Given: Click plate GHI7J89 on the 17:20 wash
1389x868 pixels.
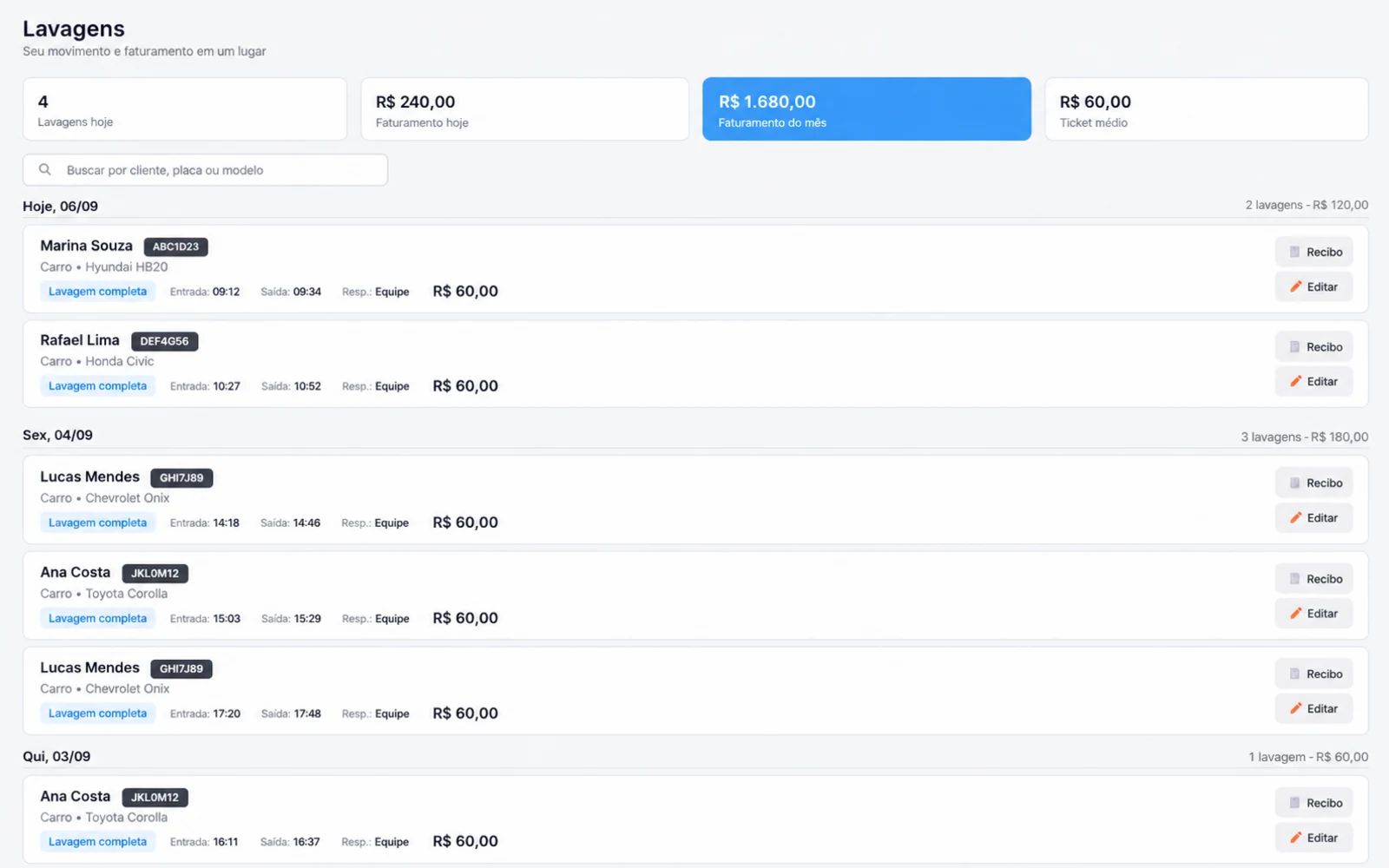Looking at the screenshot, I should 181,668.
